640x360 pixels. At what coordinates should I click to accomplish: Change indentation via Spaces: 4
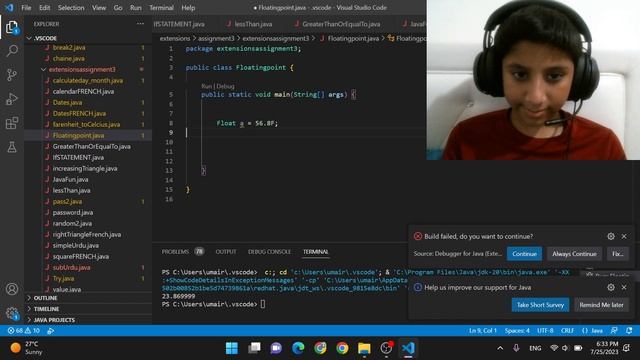click(x=517, y=331)
